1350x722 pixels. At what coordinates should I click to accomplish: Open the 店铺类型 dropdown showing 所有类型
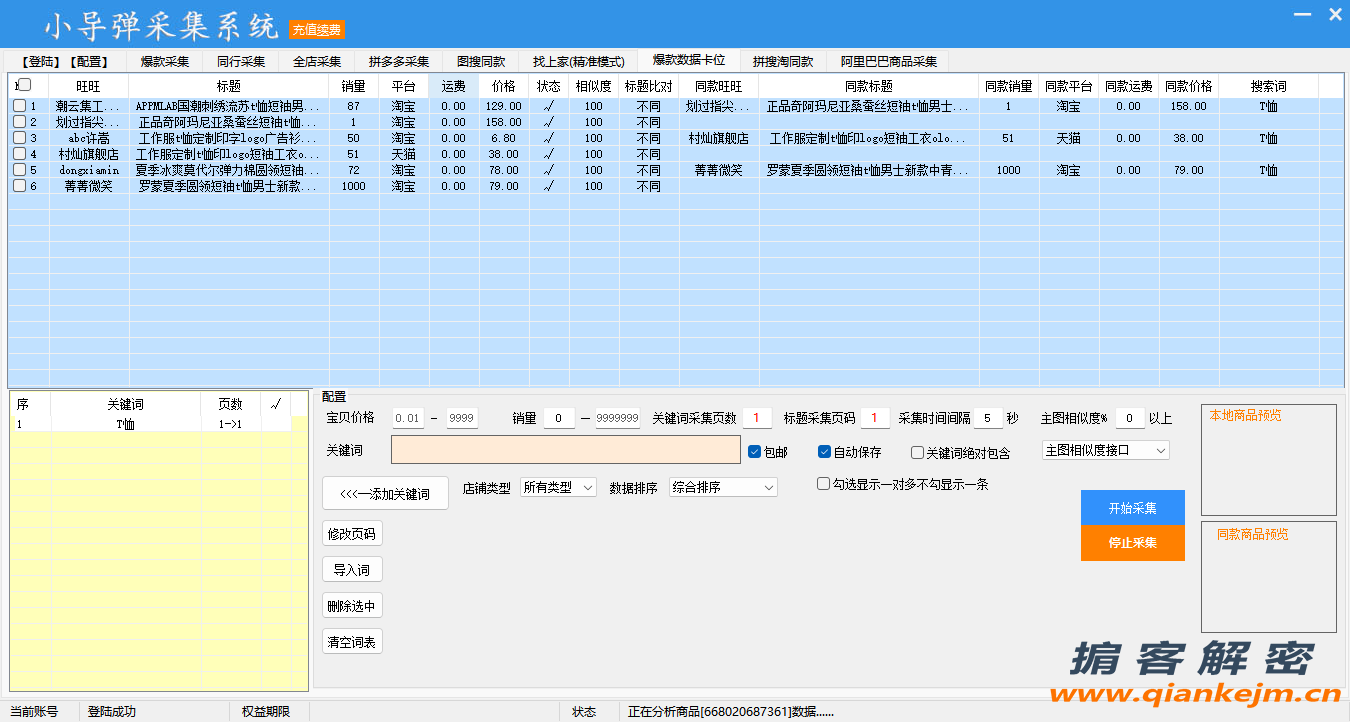[x=558, y=487]
